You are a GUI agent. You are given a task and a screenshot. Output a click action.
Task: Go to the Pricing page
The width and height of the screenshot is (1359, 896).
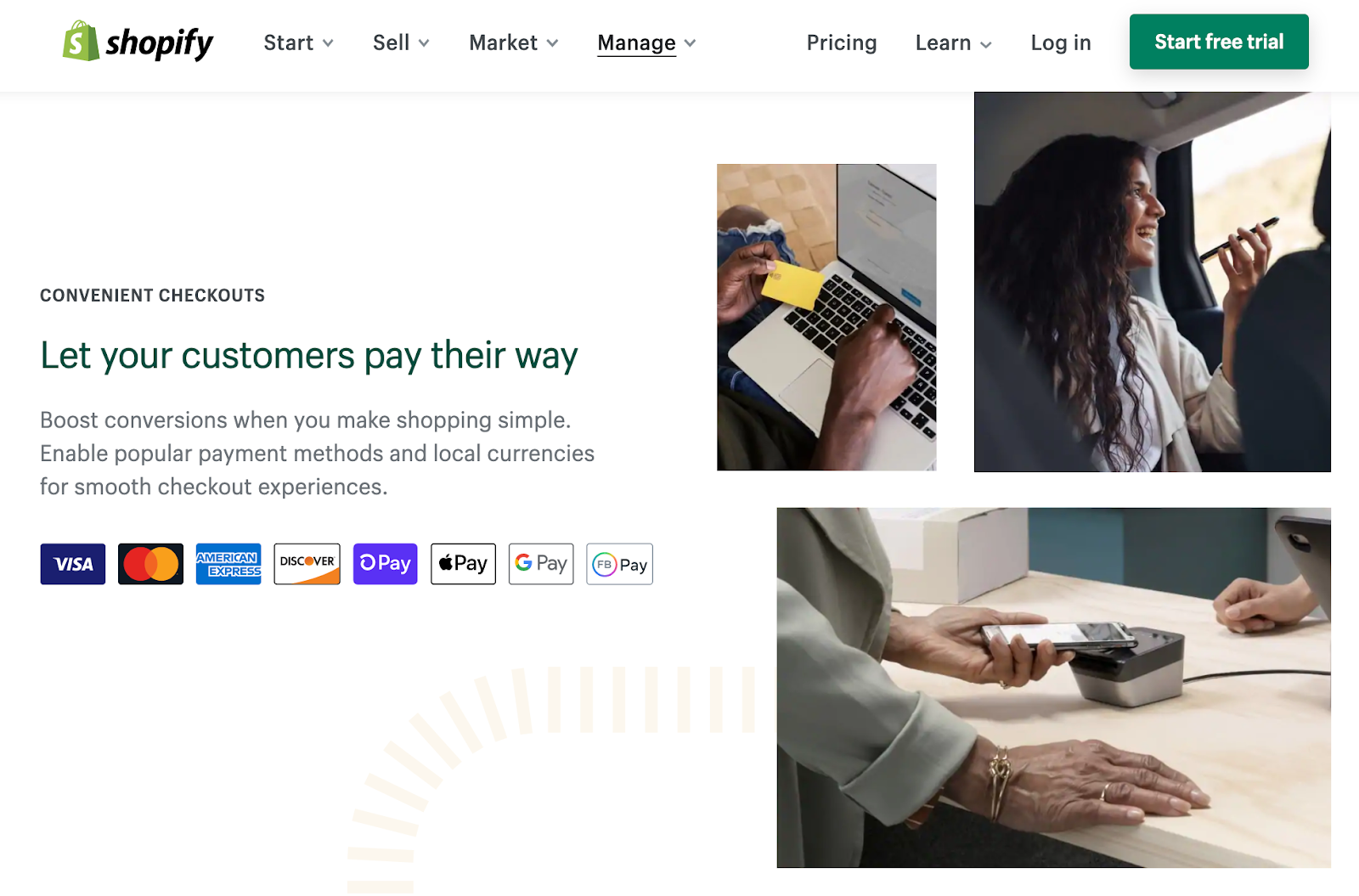841,42
